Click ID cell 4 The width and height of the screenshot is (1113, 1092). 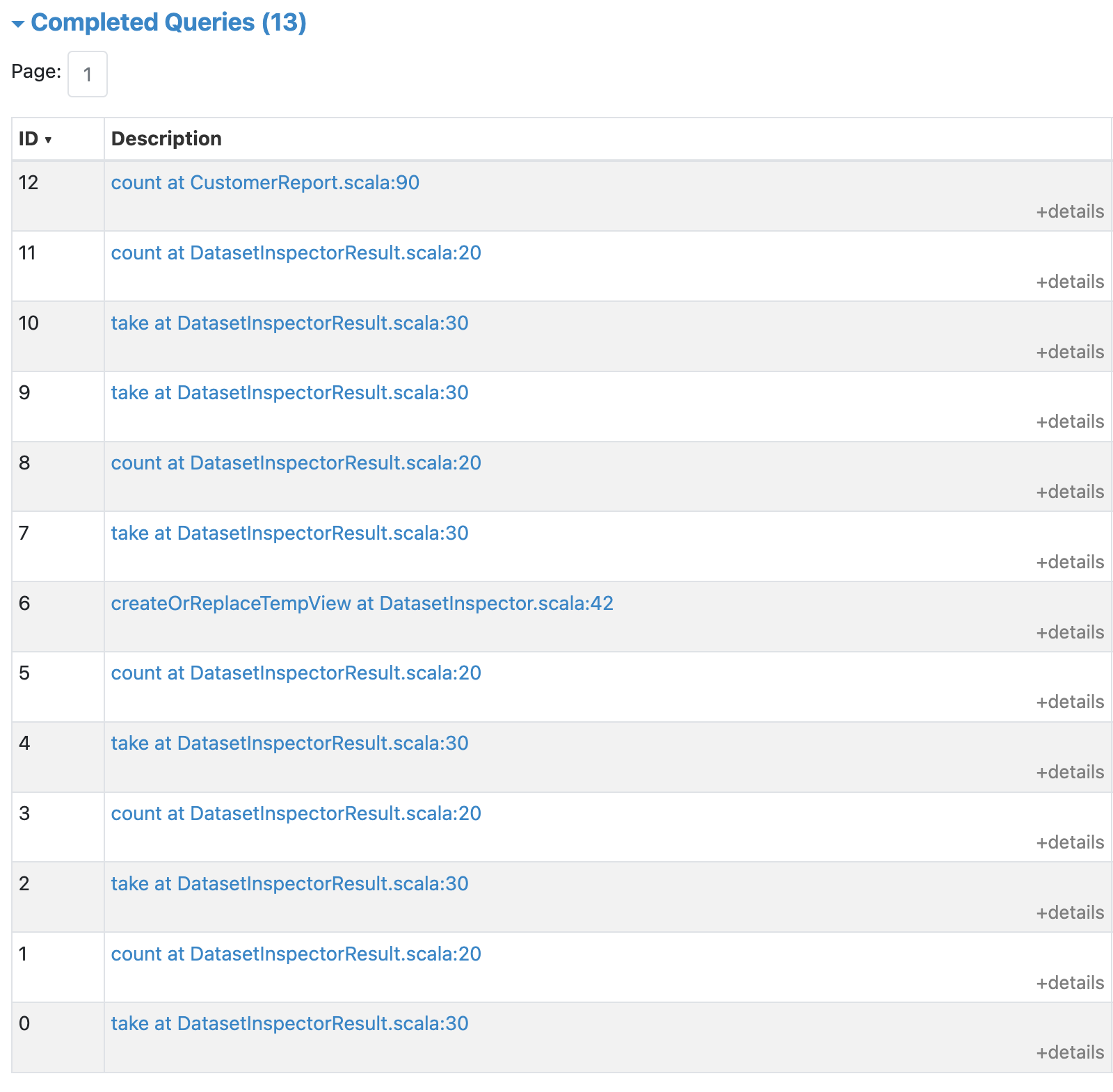[58, 757]
